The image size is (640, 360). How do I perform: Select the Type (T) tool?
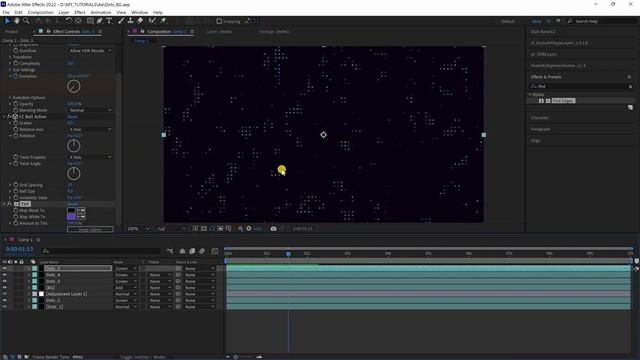point(109,21)
